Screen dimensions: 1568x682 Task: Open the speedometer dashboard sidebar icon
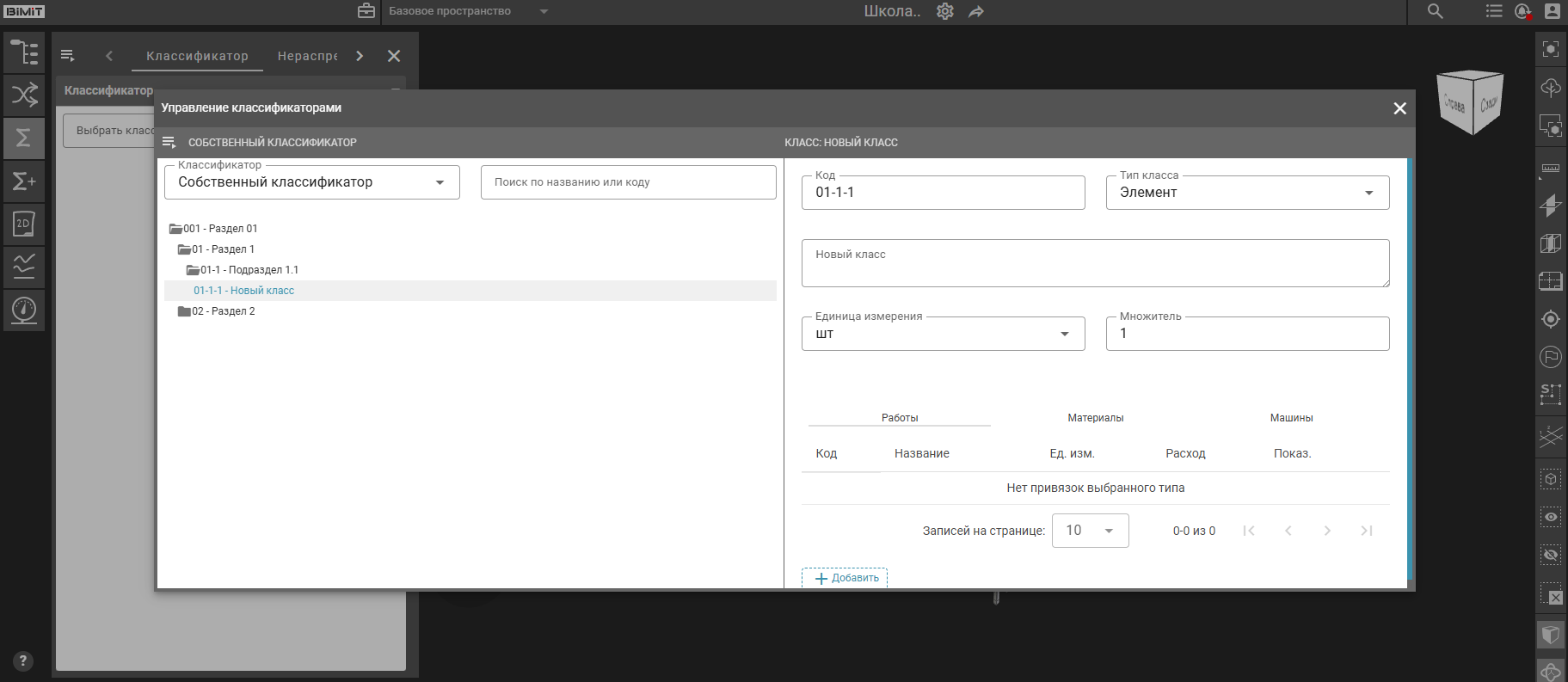(x=24, y=310)
